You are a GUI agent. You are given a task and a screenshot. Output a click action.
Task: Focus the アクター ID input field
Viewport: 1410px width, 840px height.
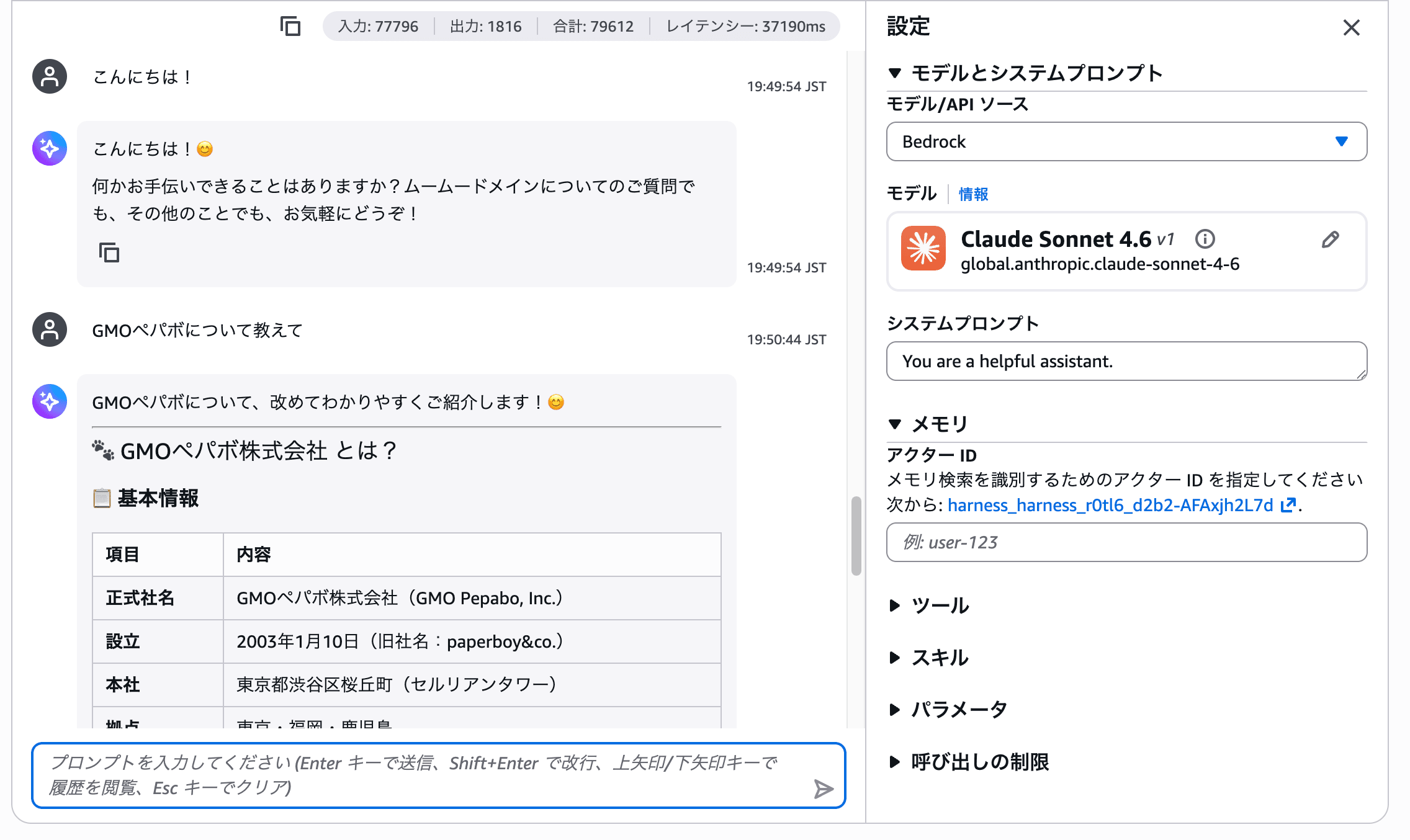point(1126,542)
